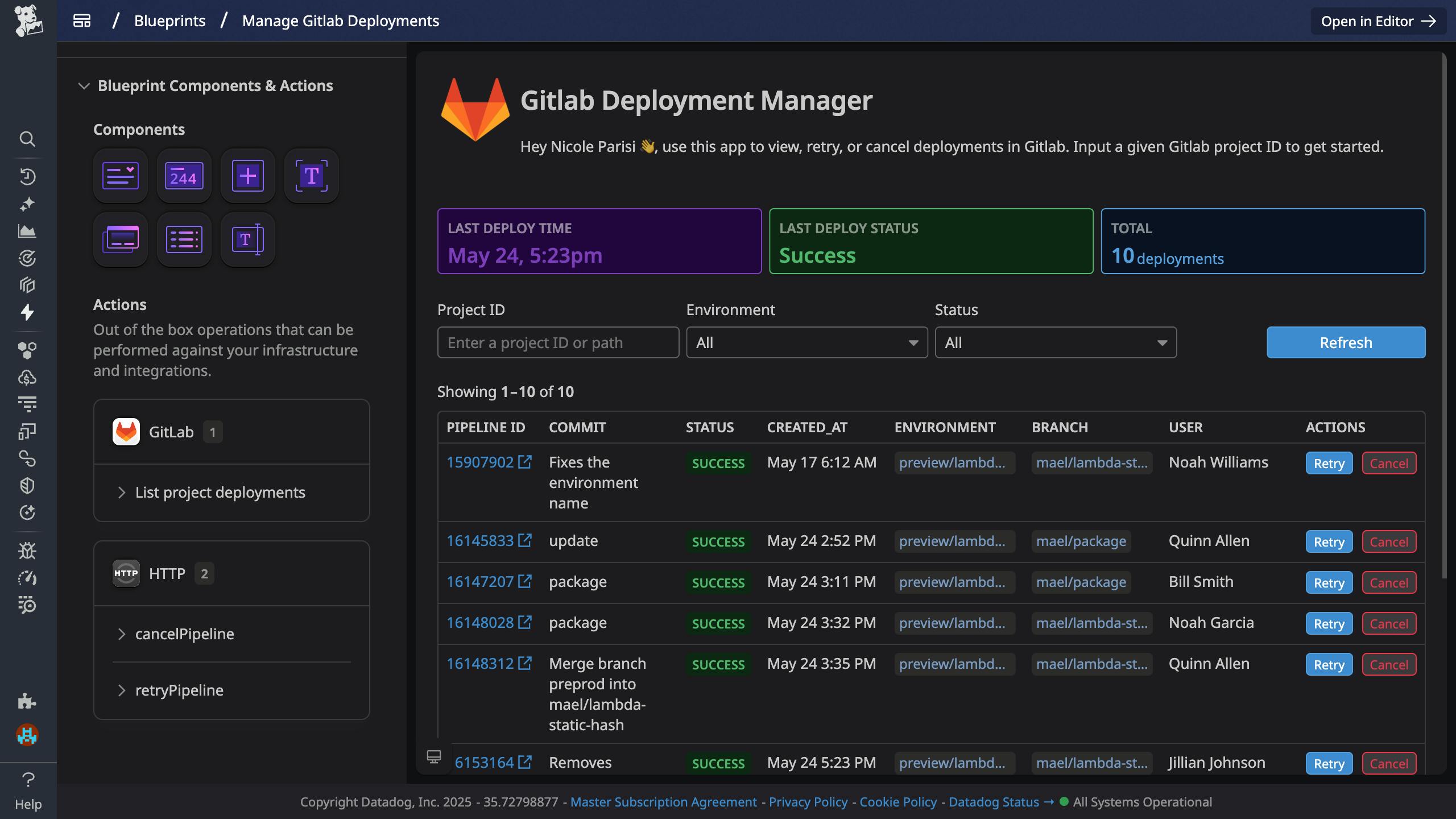Select the search icon in the left rail
This screenshot has width=1456, height=819.
(x=28, y=139)
